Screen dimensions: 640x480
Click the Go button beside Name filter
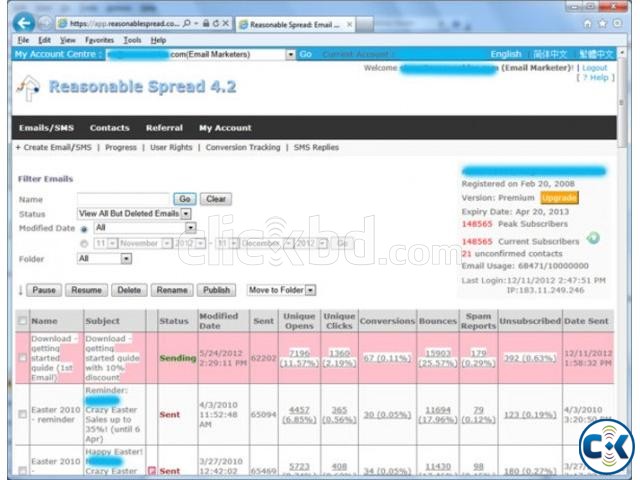[185, 199]
